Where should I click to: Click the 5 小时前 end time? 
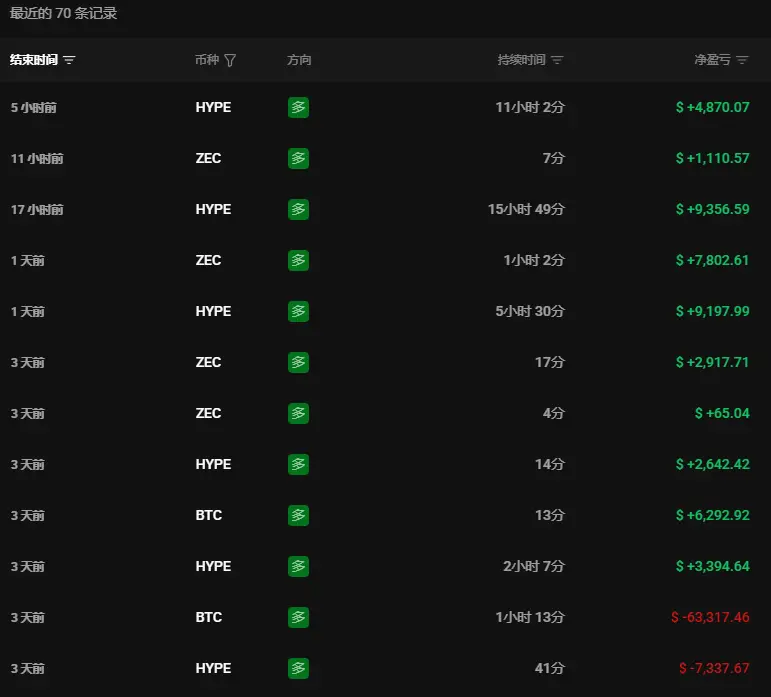[x=33, y=108]
